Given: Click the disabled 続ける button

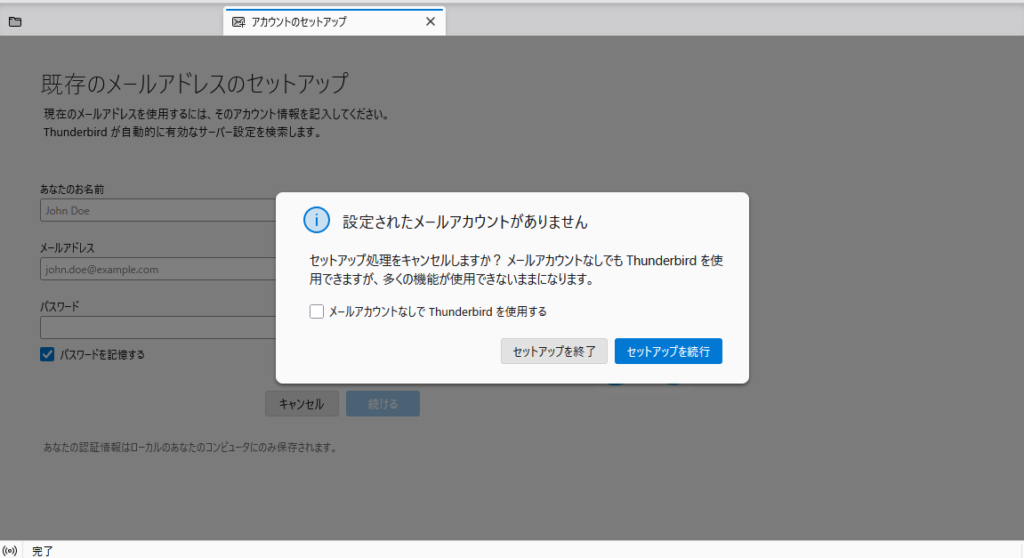Looking at the screenshot, I should click(x=383, y=404).
